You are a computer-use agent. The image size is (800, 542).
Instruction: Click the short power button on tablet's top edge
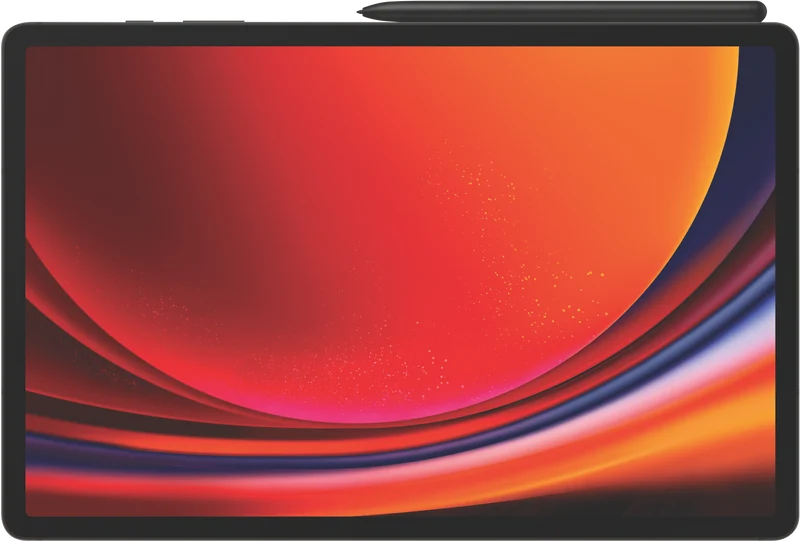[139, 21]
